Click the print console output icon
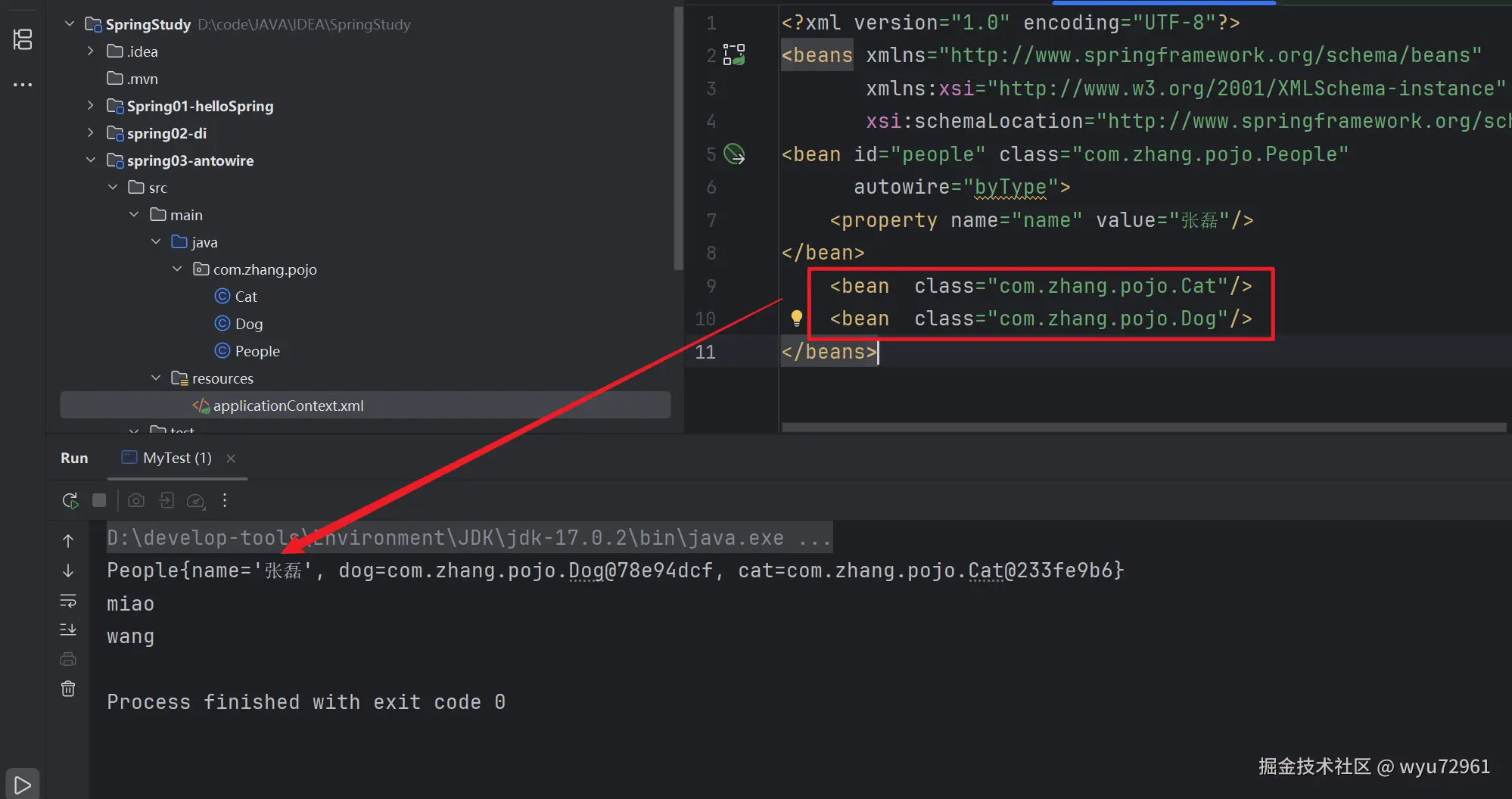The width and height of the screenshot is (1512, 799). pos(68,659)
